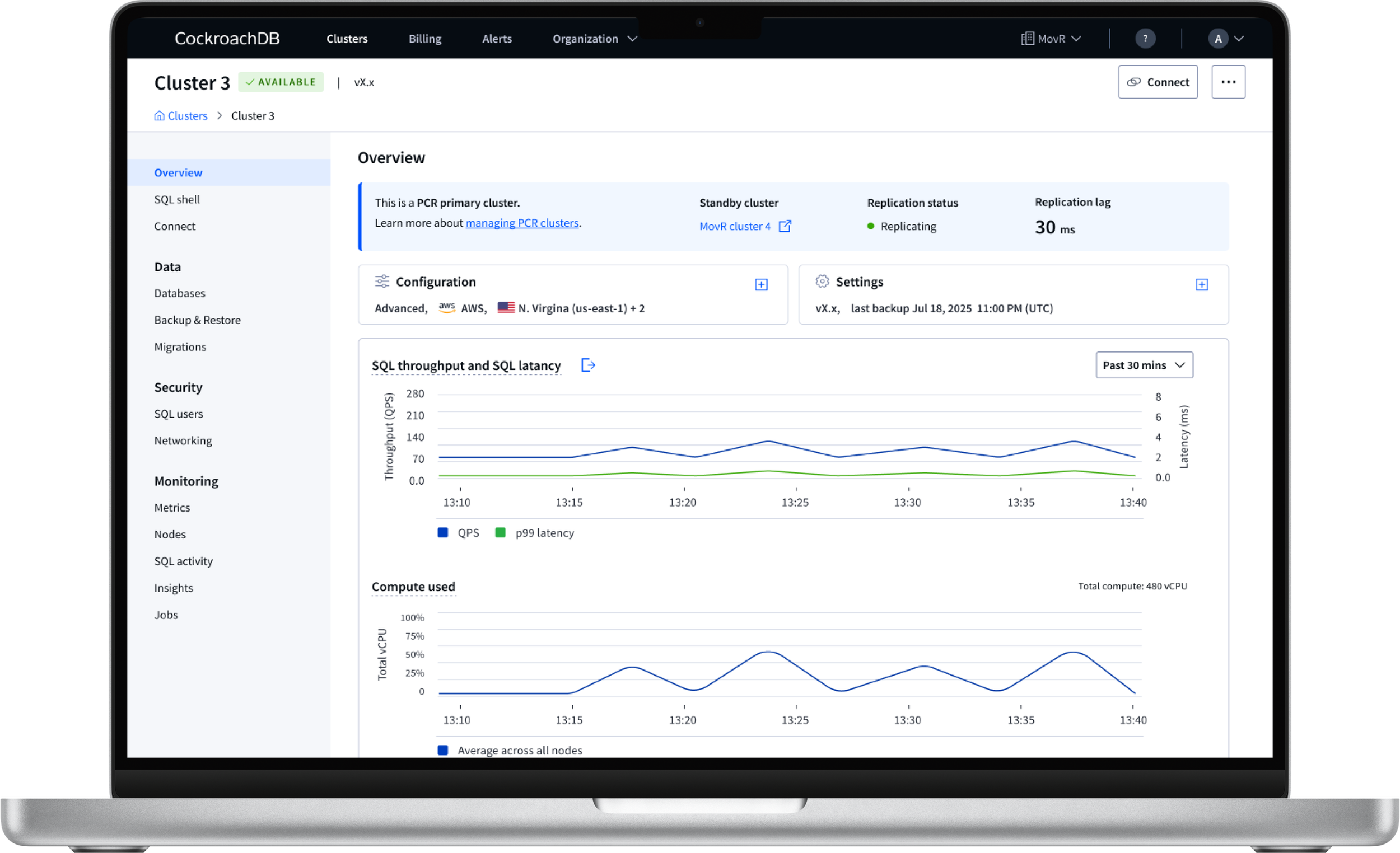Click the home icon in breadcrumb

coord(159,116)
